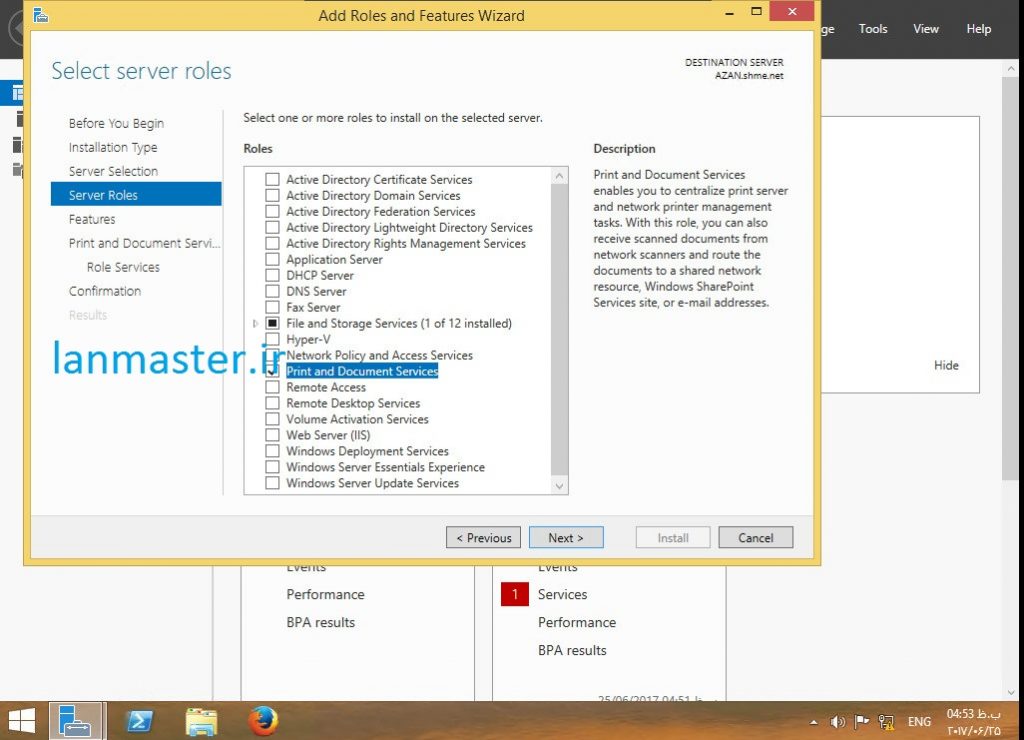1024x740 pixels.
Task: Go to the Features wizard step
Action: click(92, 219)
